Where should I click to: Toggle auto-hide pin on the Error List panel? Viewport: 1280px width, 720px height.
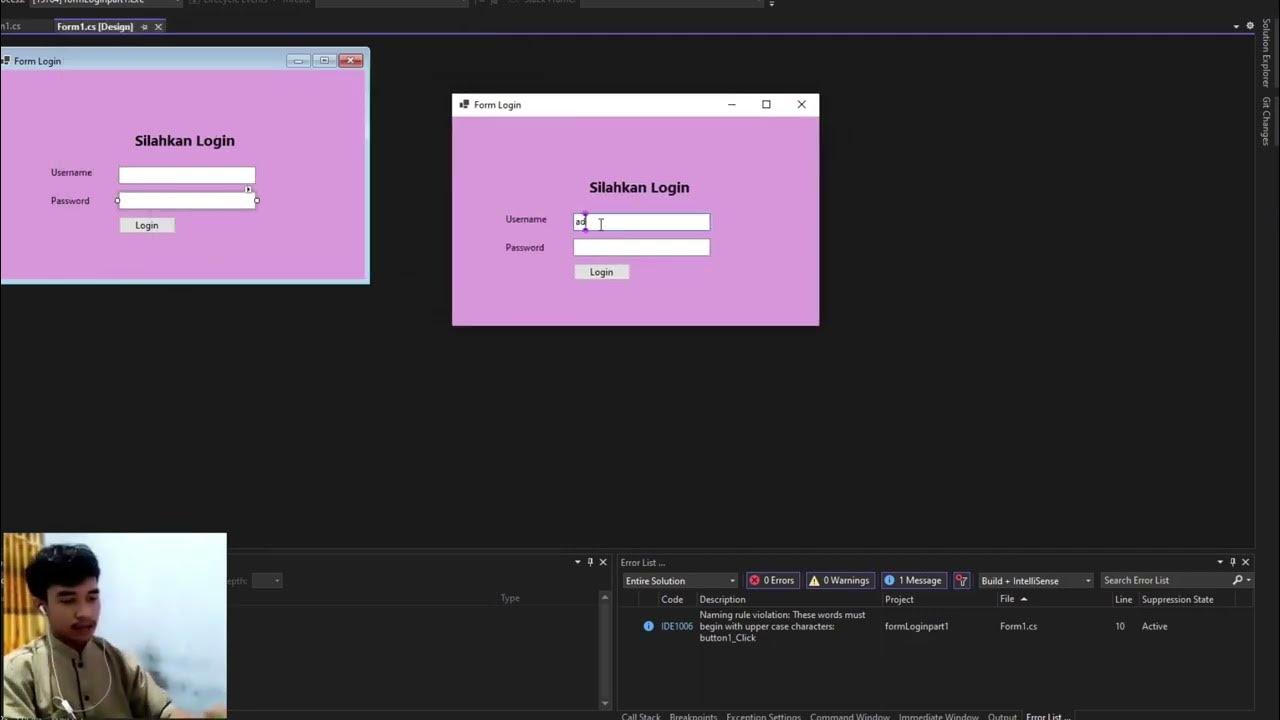1232,562
